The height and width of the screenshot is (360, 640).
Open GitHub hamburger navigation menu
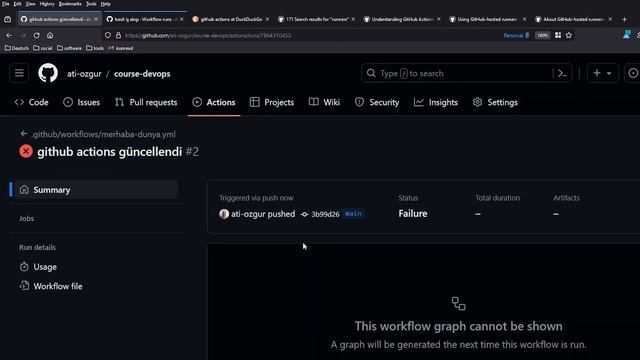click(x=19, y=73)
